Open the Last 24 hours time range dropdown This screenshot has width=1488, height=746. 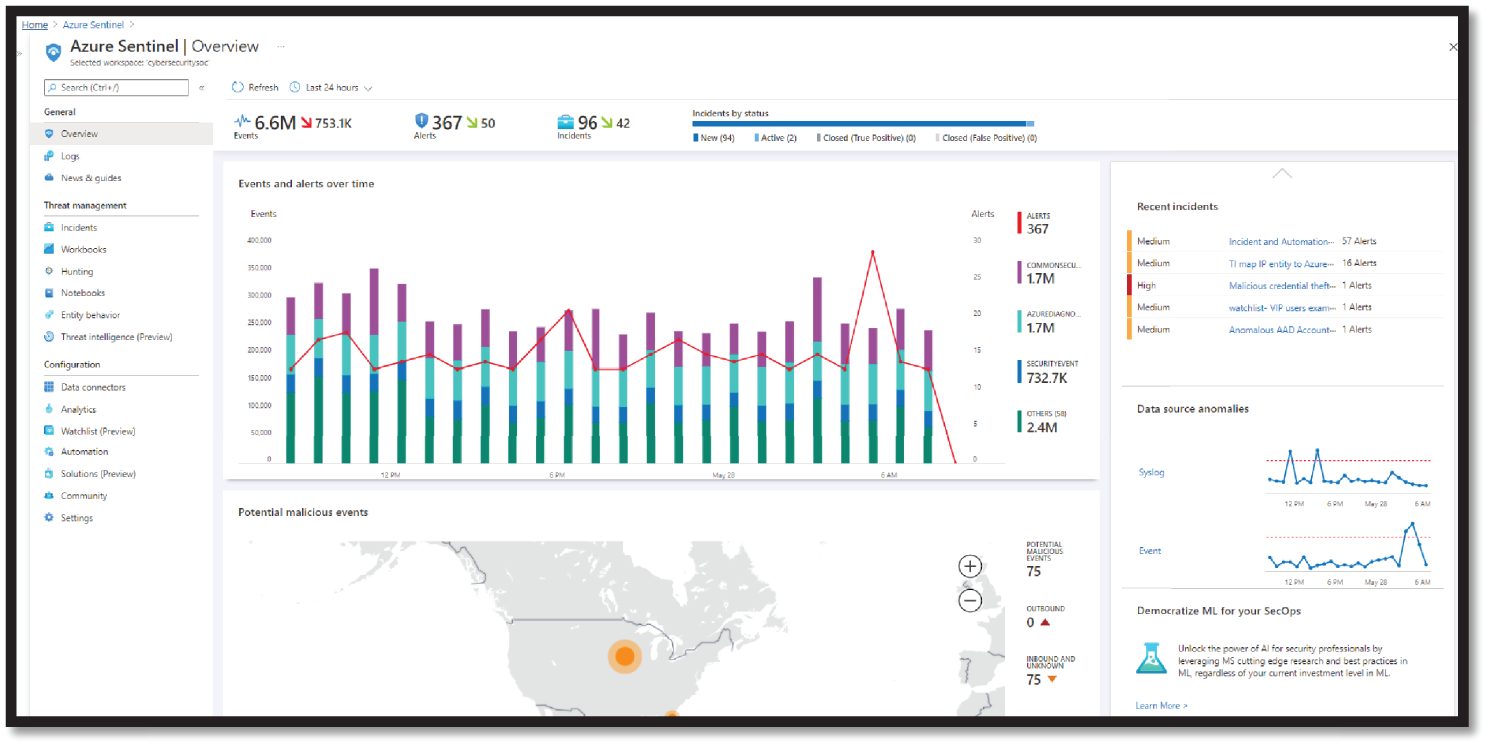[x=331, y=88]
